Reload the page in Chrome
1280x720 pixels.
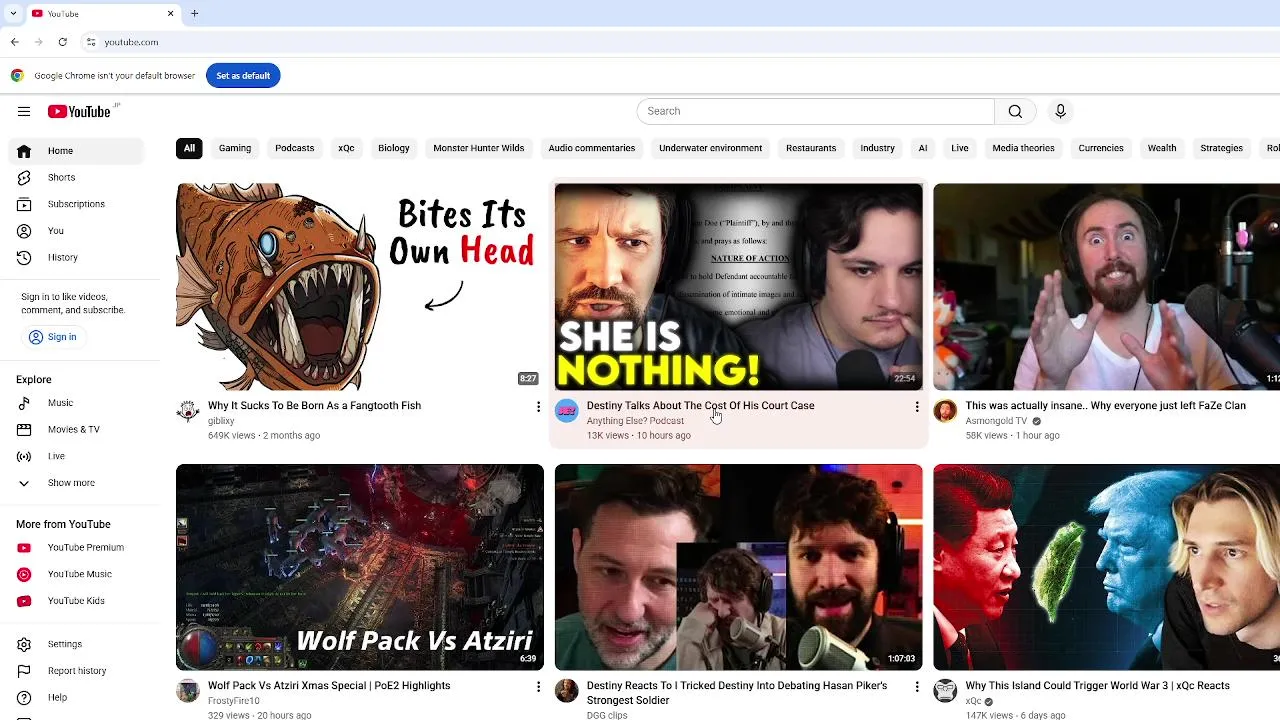tap(62, 42)
